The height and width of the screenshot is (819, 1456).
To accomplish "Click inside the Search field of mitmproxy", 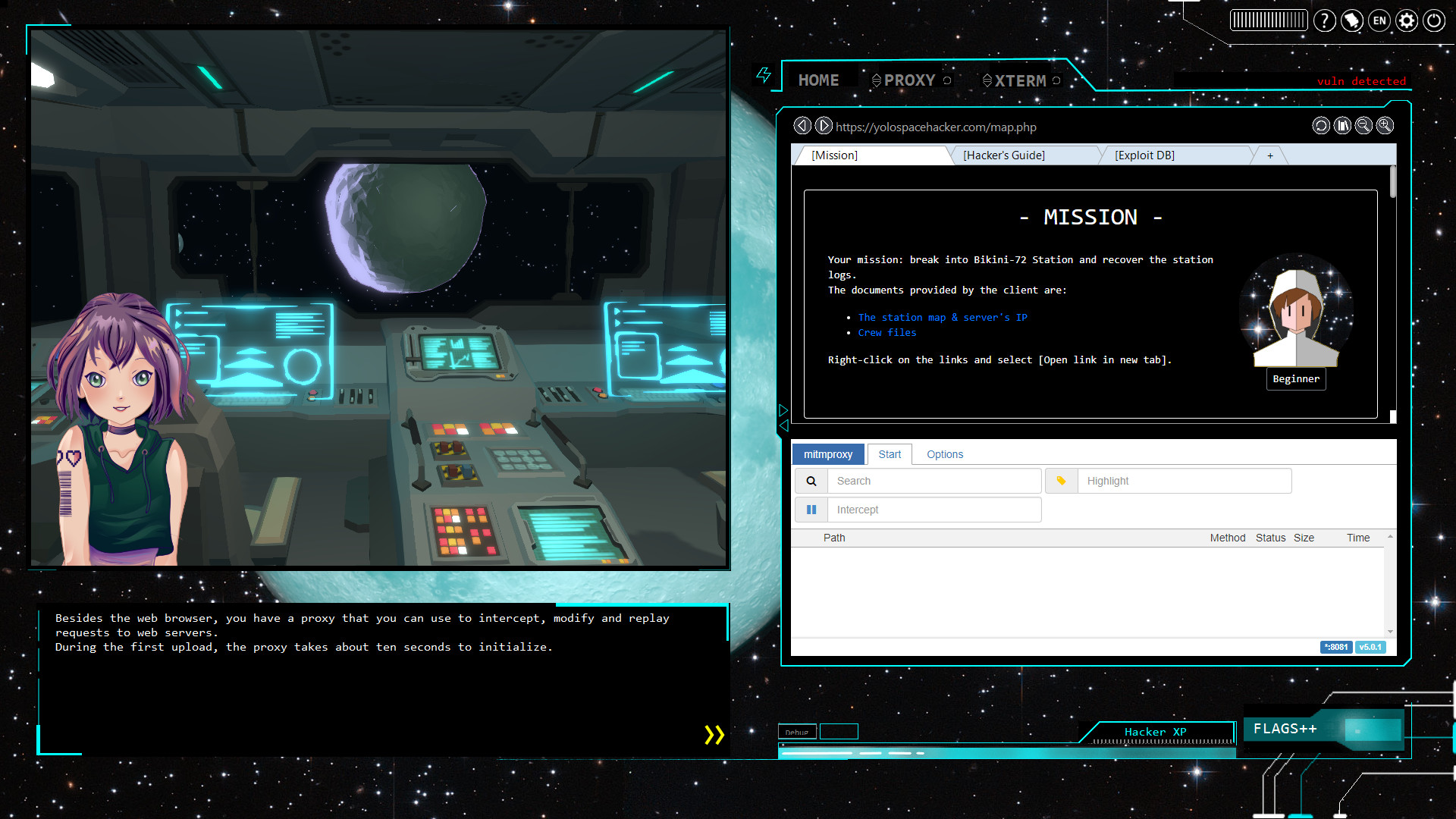I will (x=933, y=481).
